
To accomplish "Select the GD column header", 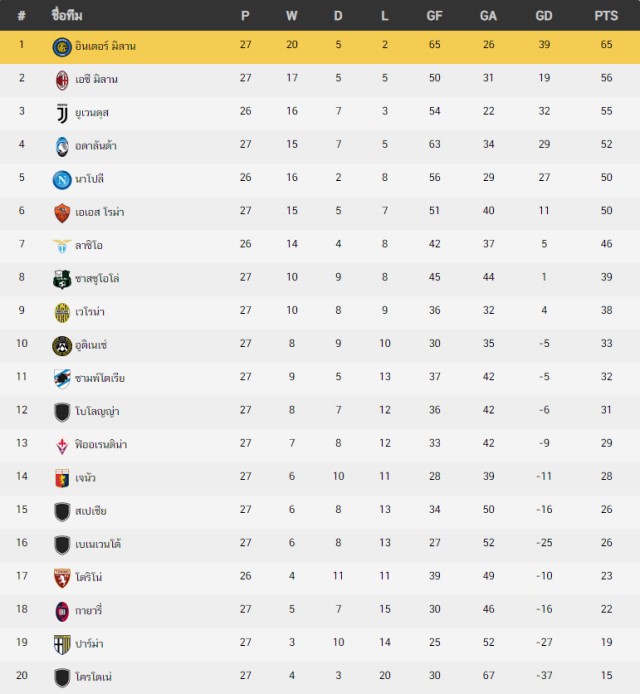I will (544, 16).
